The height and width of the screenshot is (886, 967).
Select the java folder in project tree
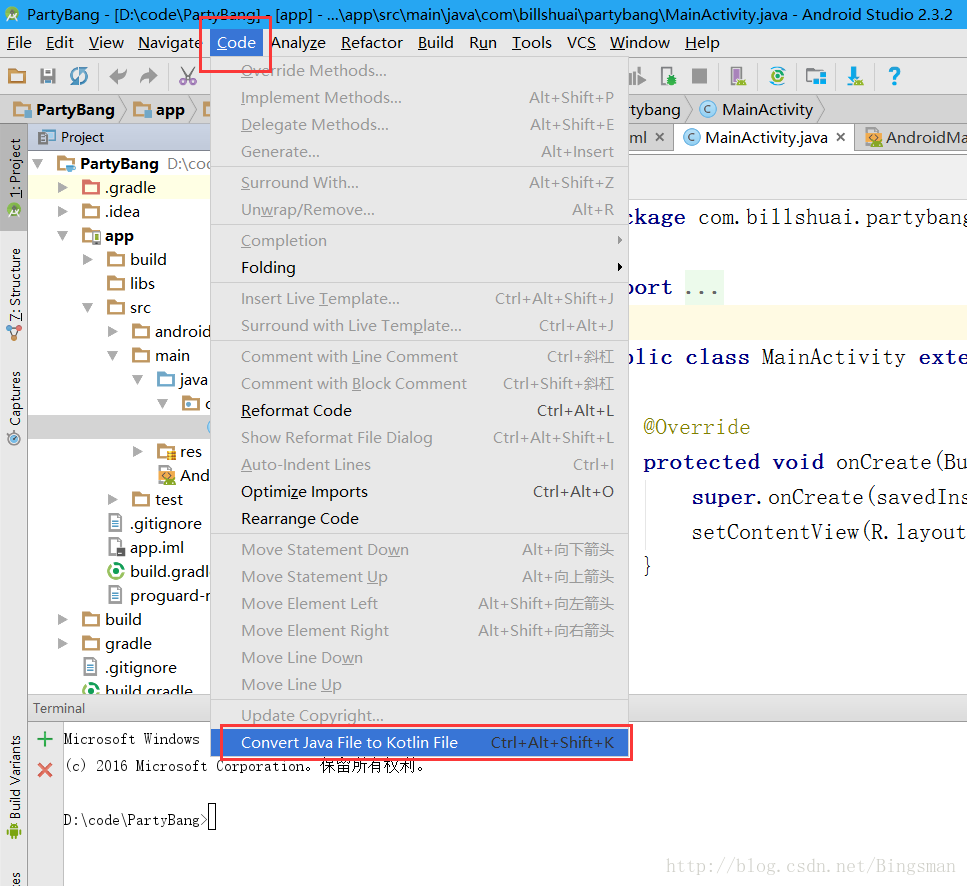182,380
